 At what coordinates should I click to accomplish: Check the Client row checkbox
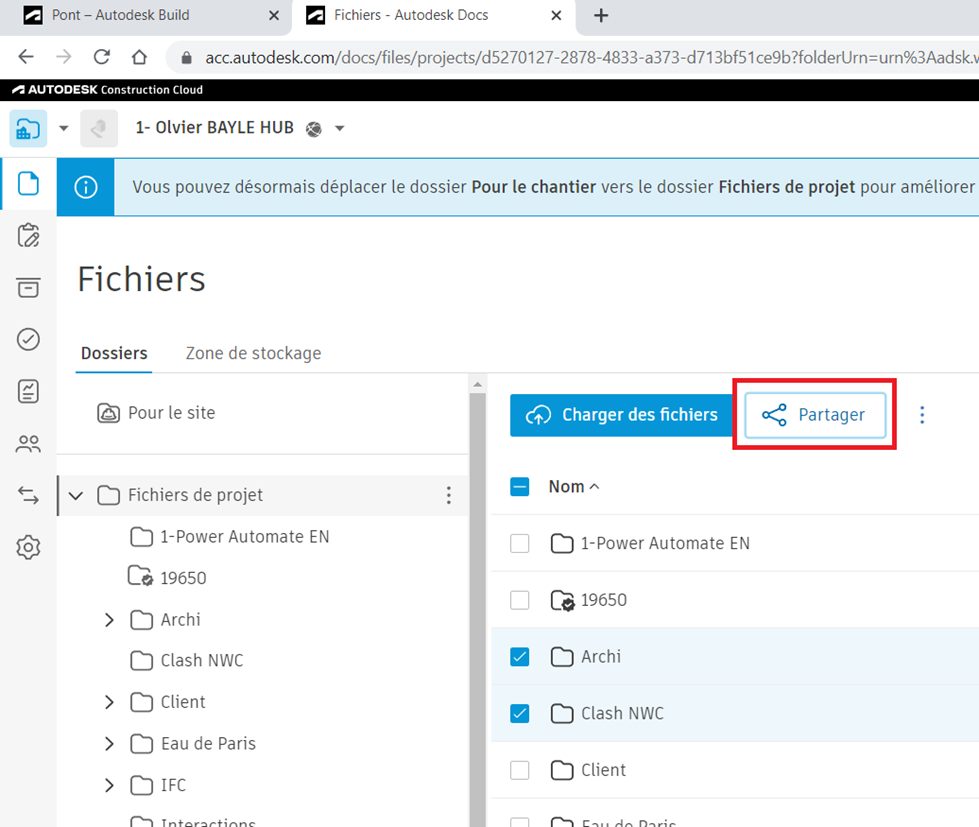pyautogui.click(x=519, y=770)
